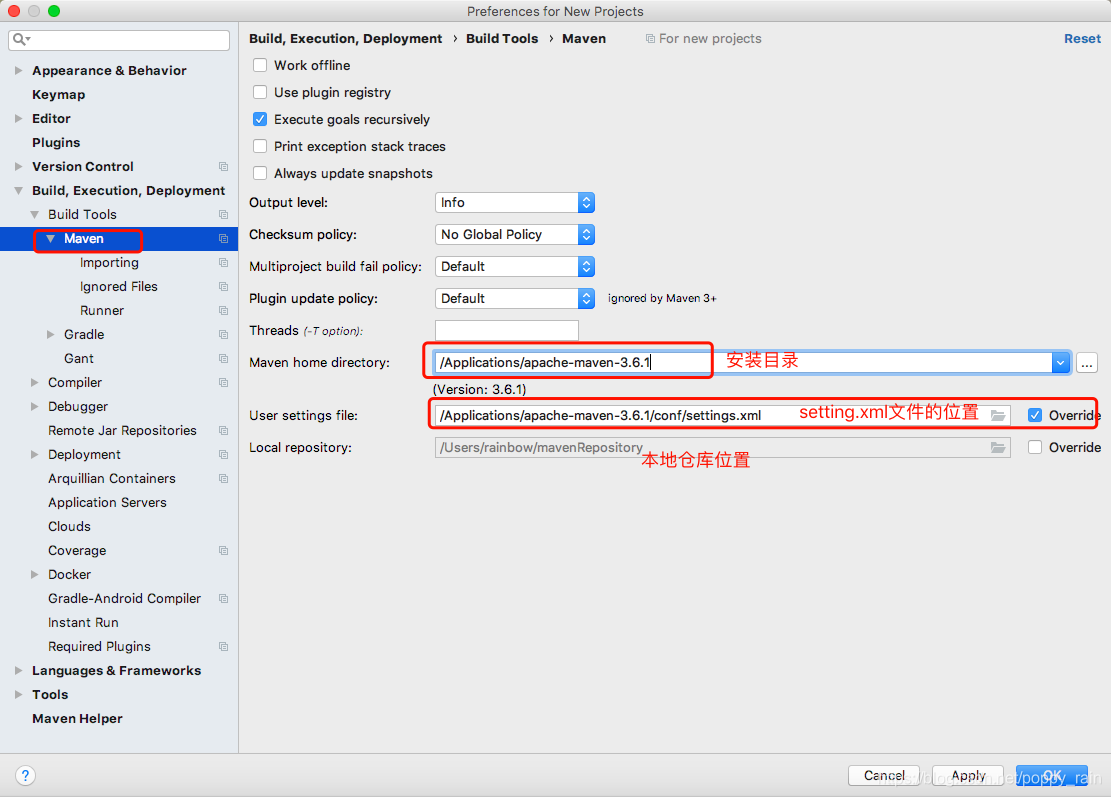The image size is (1111, 797).
Task: Expand Appearance & Behavior section
Action: (x=18, y=71)
